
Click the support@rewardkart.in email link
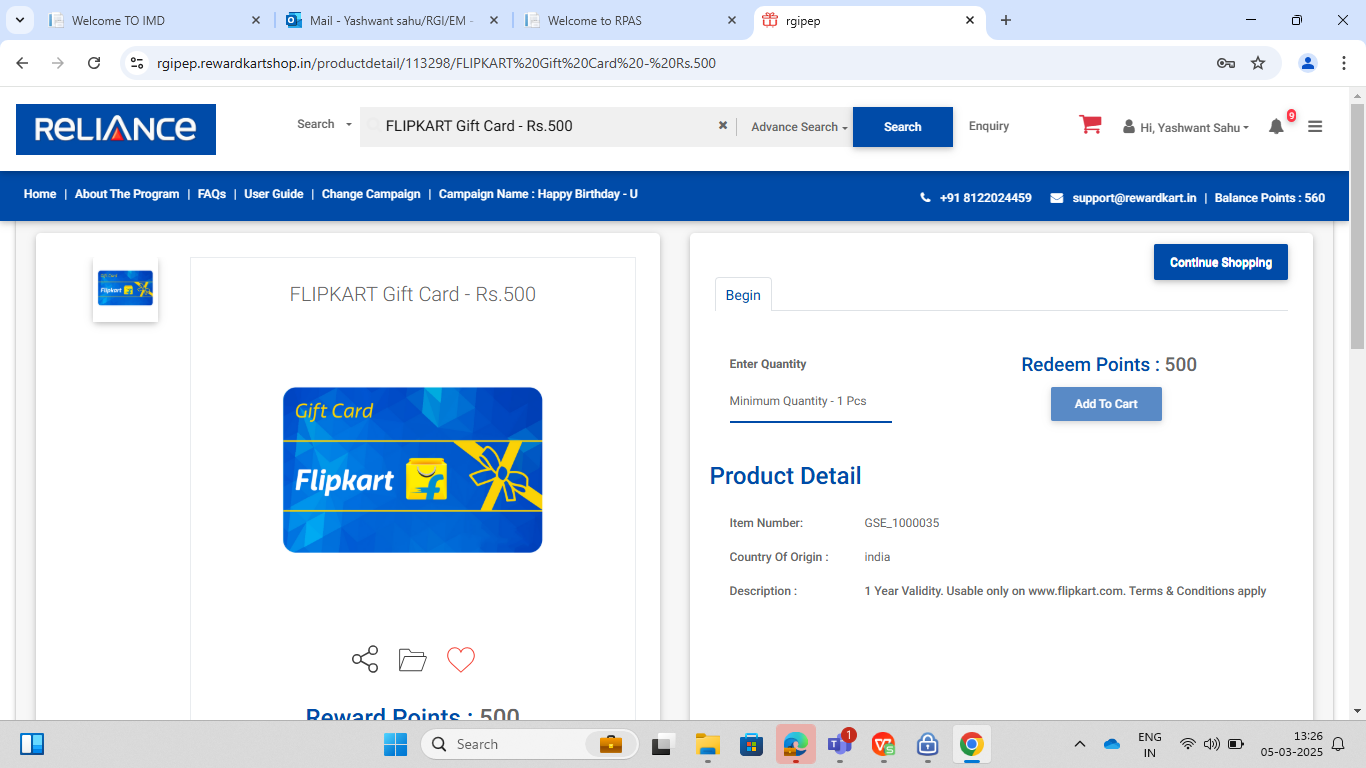click(1134, 198)
